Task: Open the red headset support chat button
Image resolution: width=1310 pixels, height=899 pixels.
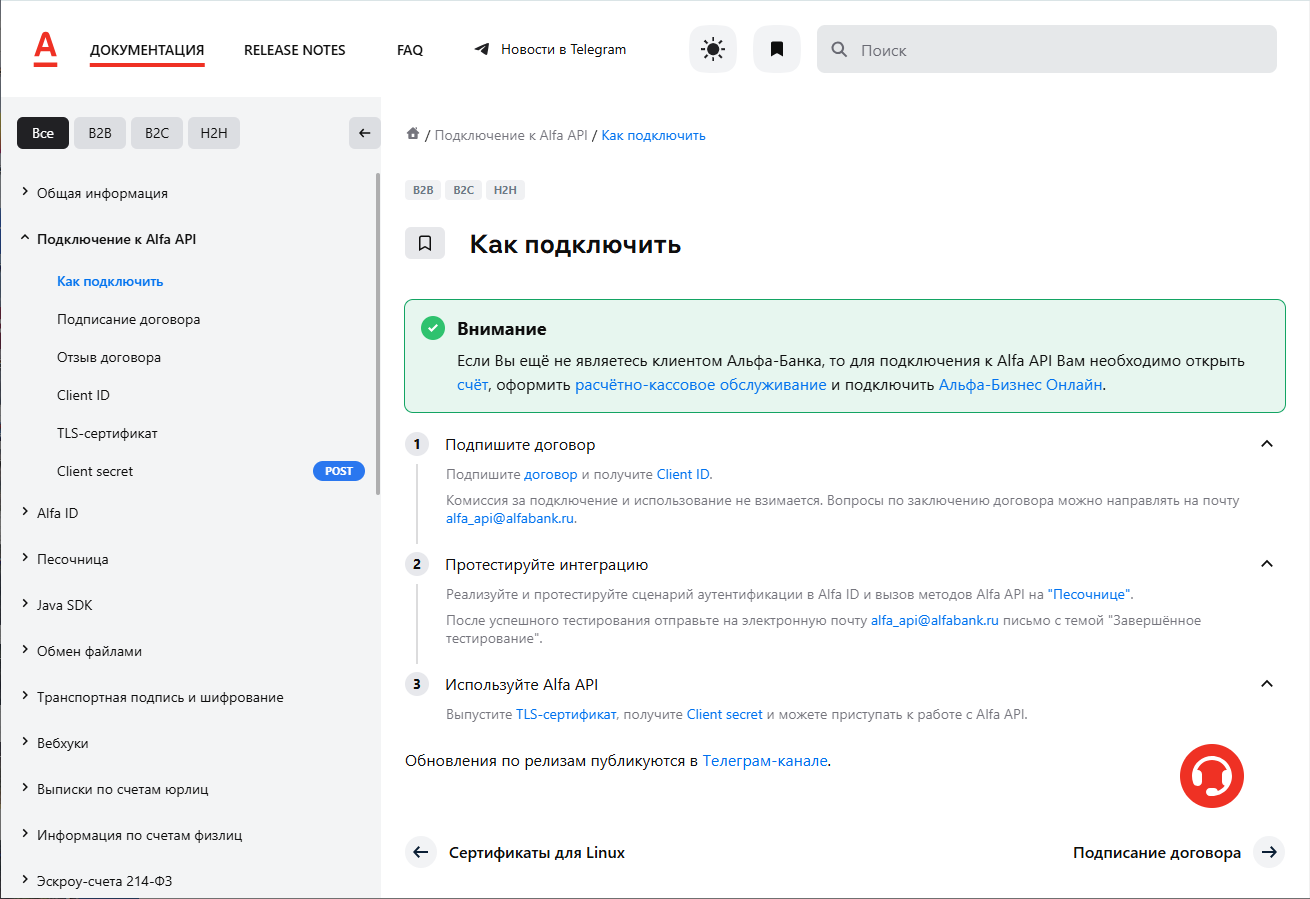Action: click(1211, 775)
